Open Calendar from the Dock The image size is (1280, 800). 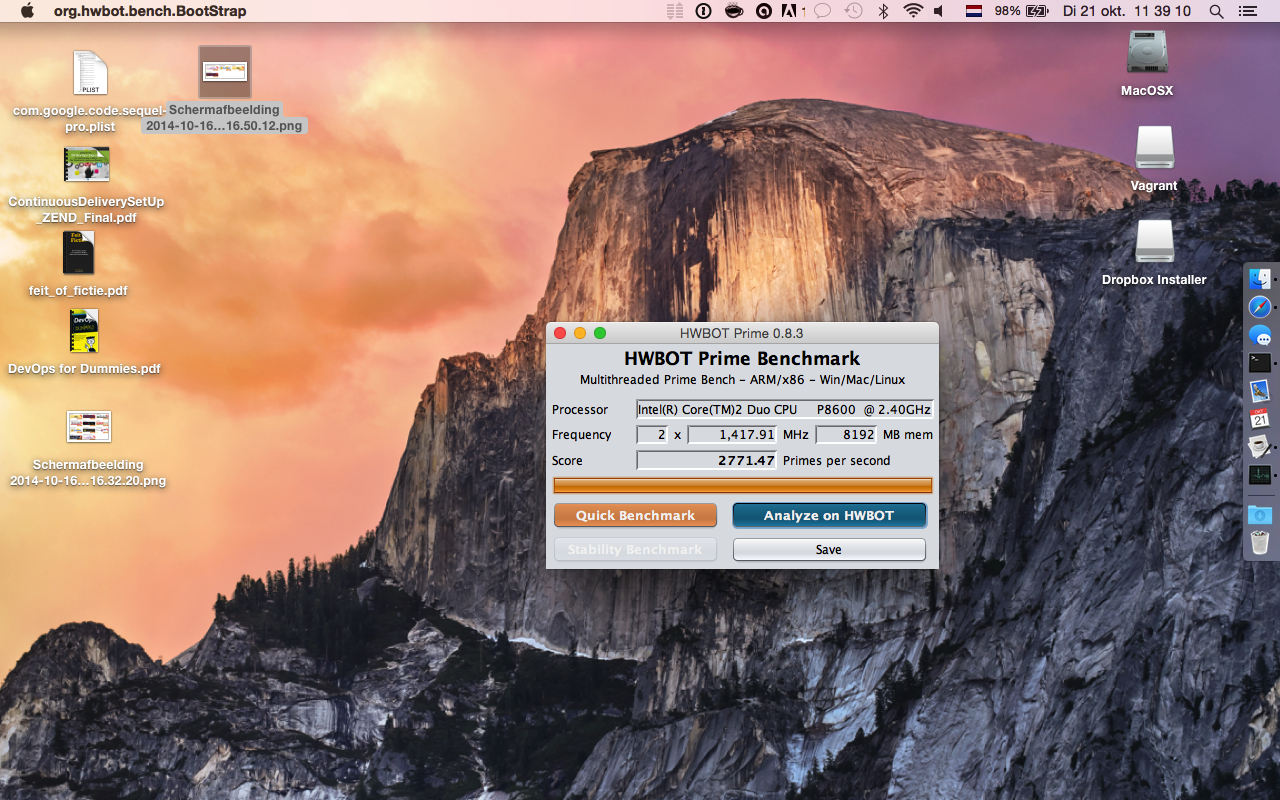[1260, 419]
